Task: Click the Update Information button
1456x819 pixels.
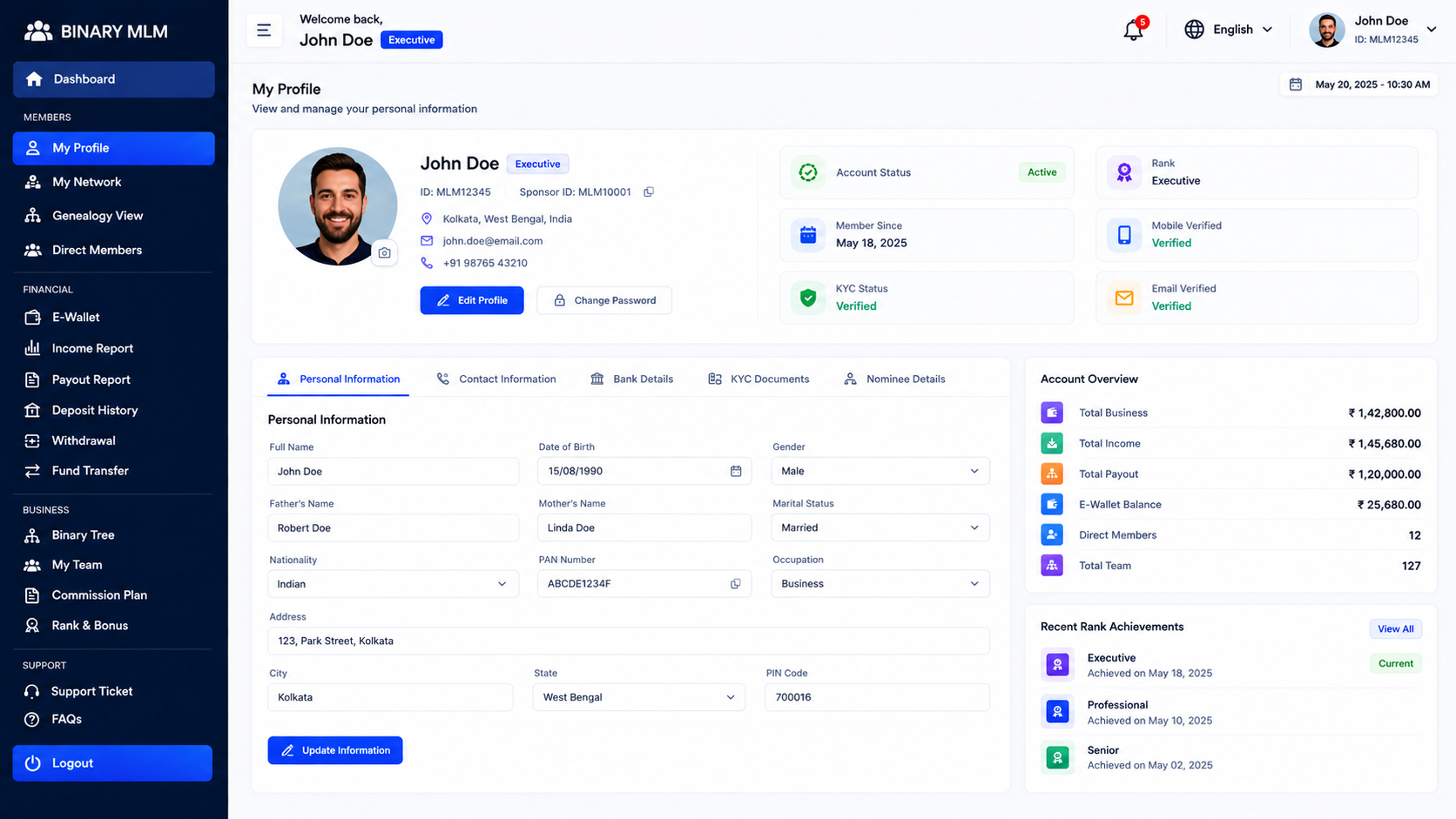Action: [335, 750]
